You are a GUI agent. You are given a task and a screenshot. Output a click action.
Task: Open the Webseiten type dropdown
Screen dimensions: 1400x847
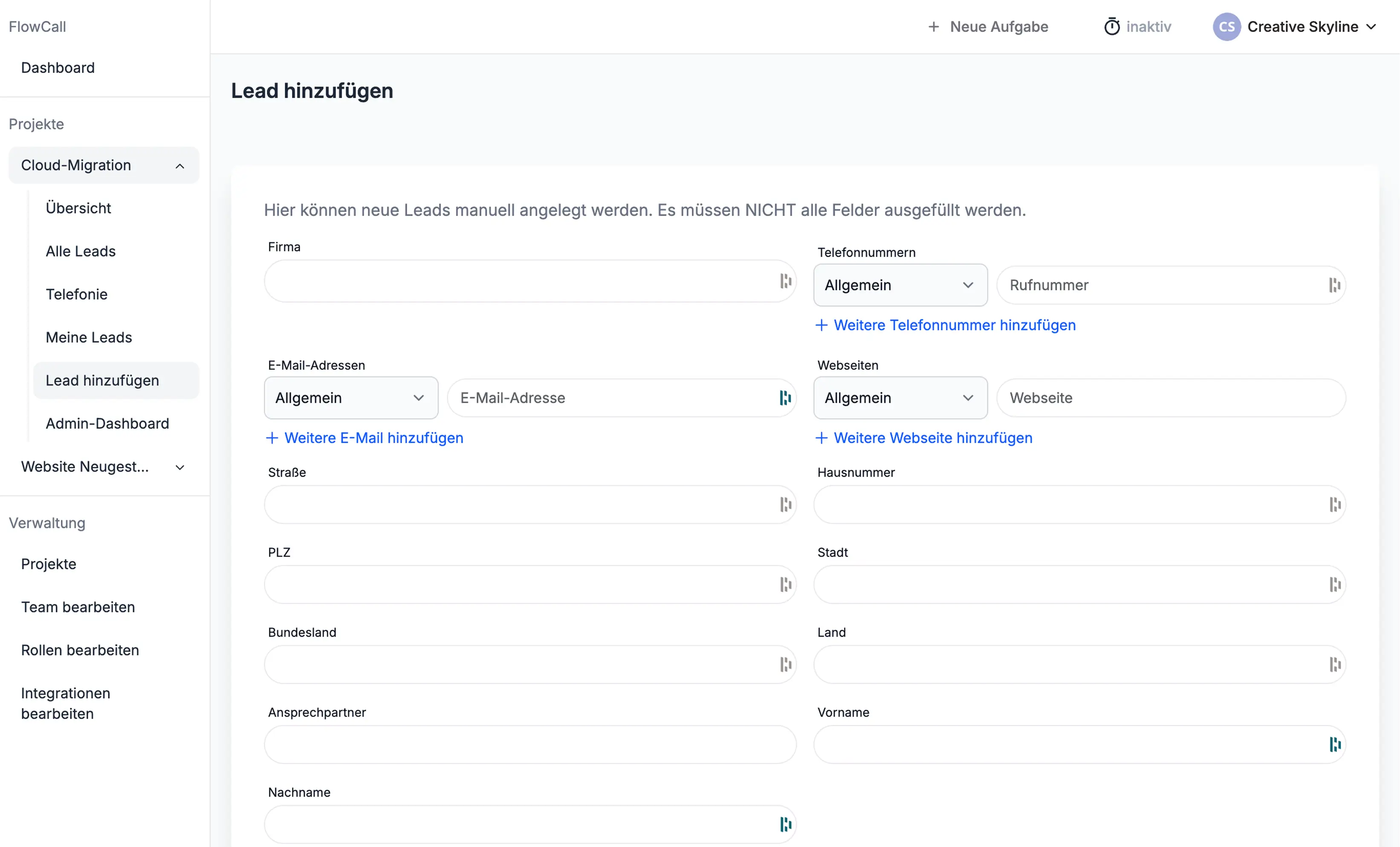tap(900, 398)
